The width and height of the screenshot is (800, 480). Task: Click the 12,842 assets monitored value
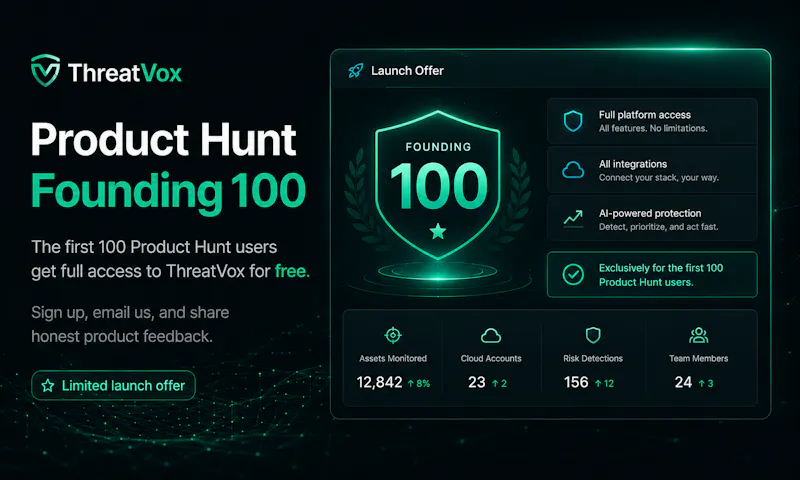coord(379,382)
